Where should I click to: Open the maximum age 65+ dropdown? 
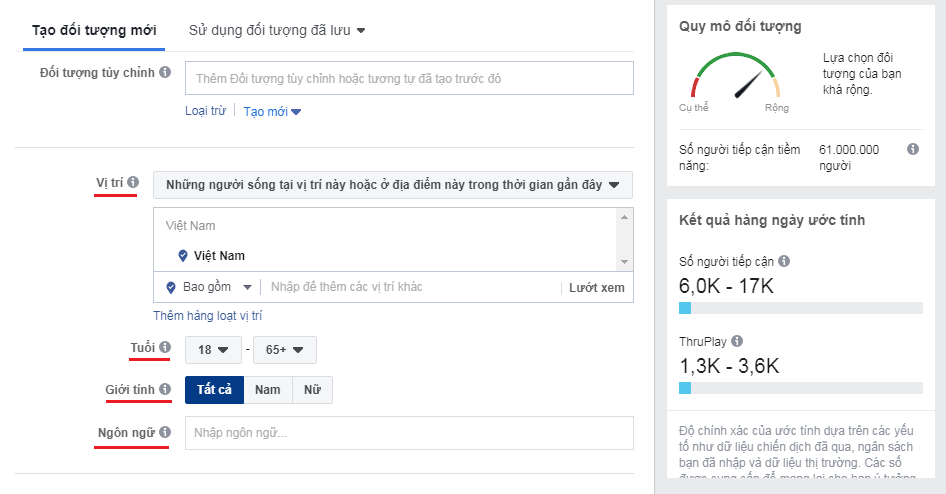[x=285, y=350]
